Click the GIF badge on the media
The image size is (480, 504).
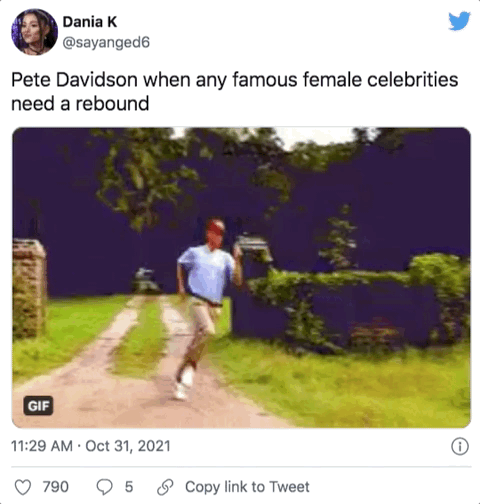[38, 406]
